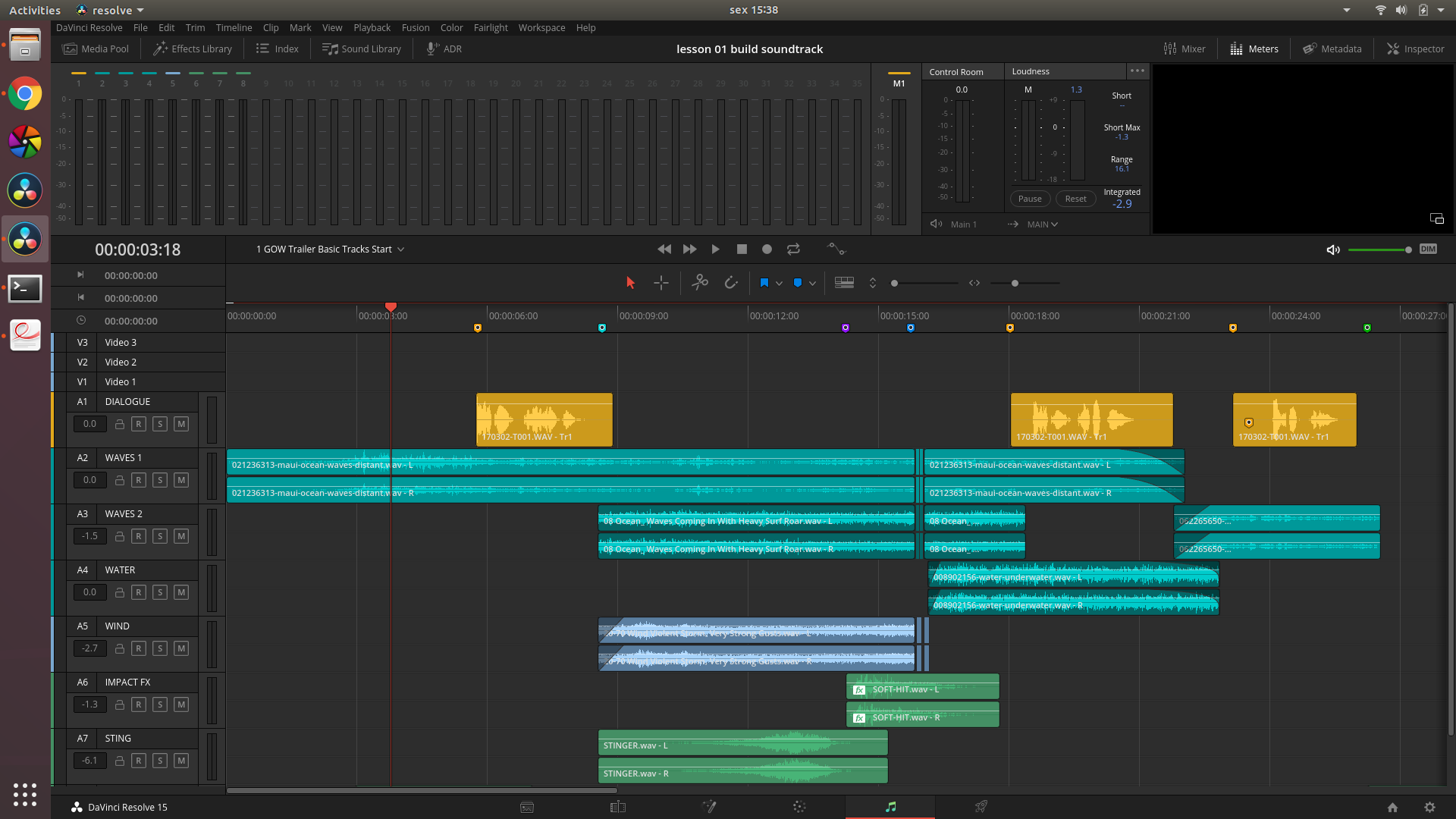Open the Playback menu

(x=372, y=27)
